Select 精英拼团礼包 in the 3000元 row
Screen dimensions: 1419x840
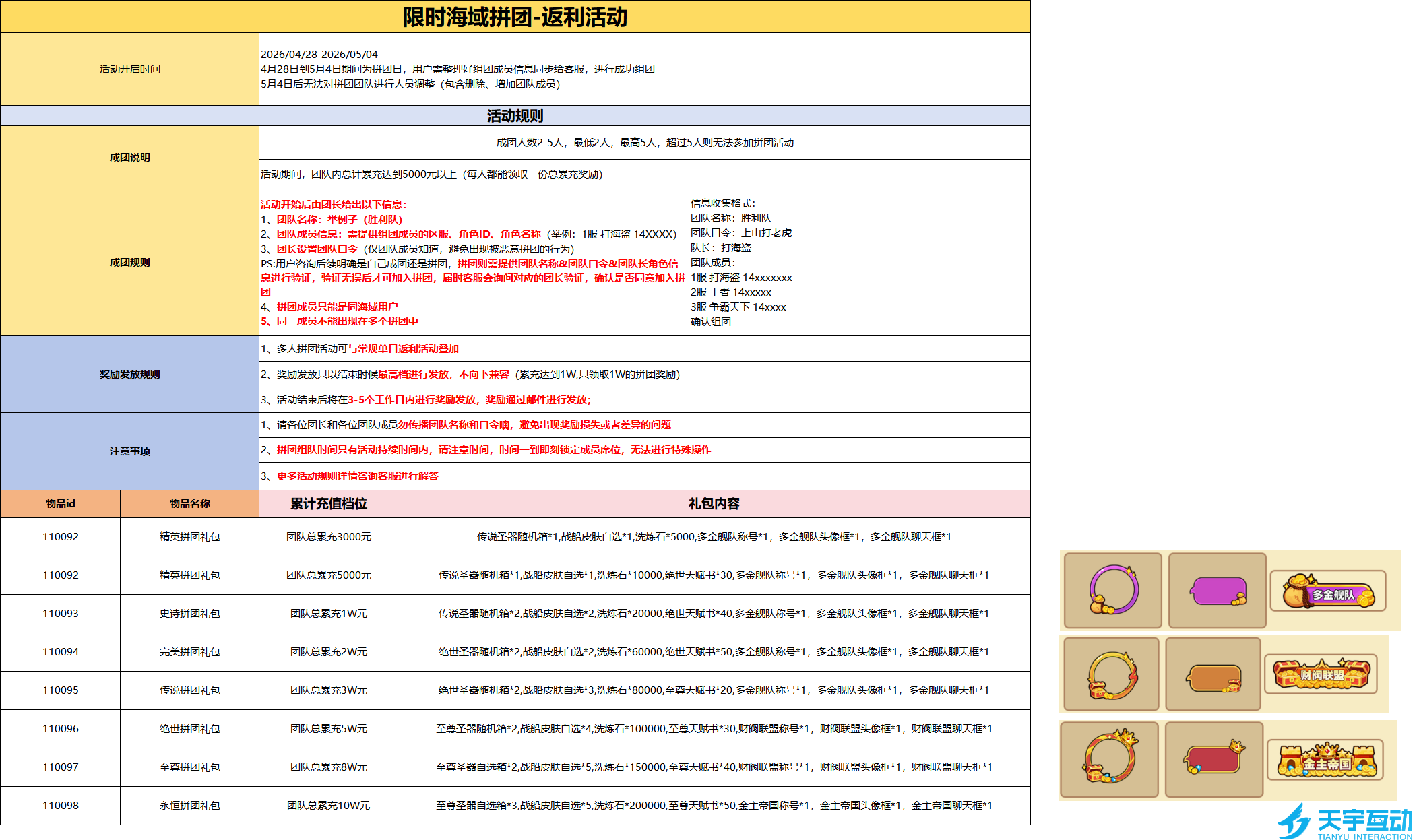[x=189, y=537]
